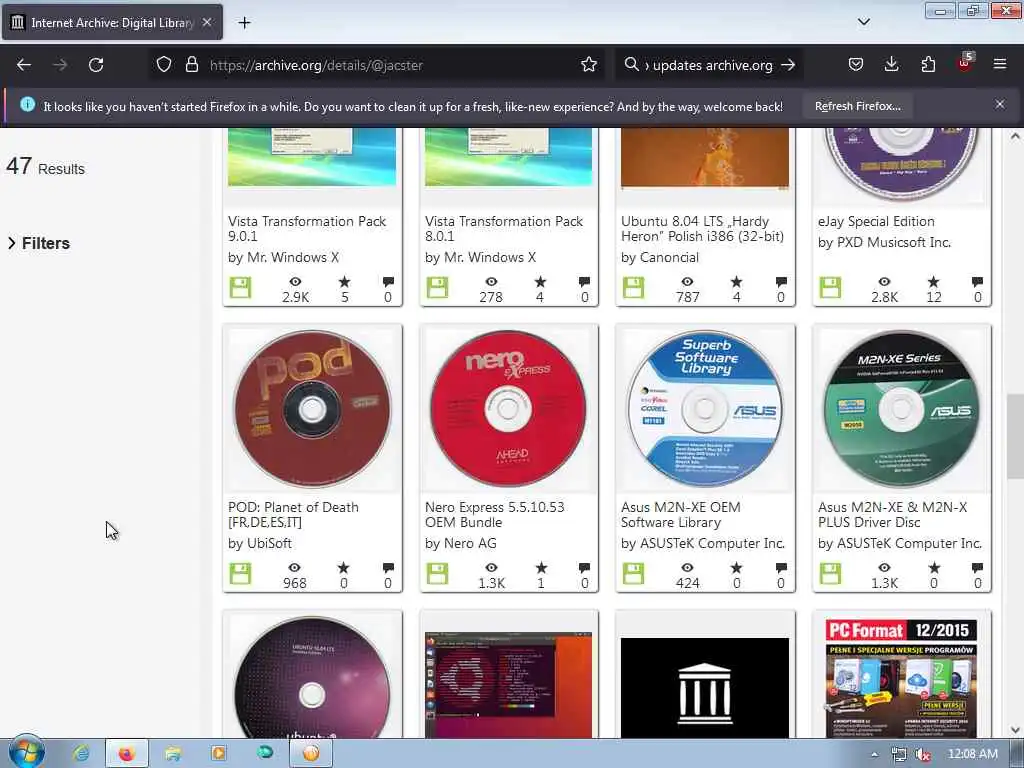Click the floppy icon on Asus Software Library card
Image resolution: width=1024 pixels, height=768 pixels.
[x=633, y=574]
